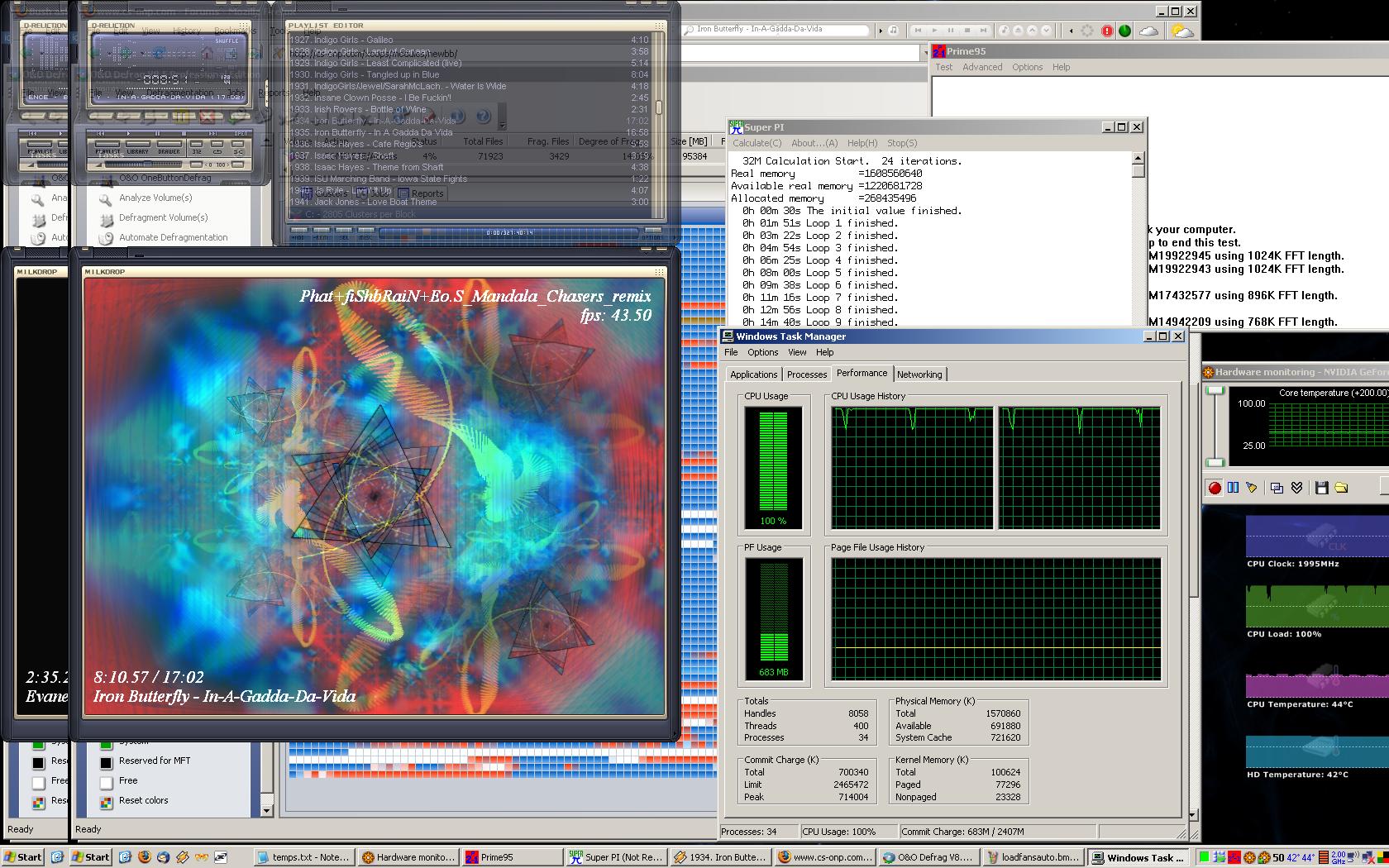Viewport: 1389px width, 868px height.
Task: Click FoxyTunes pause icon in browser toolbar
Action: pos(951,31)
